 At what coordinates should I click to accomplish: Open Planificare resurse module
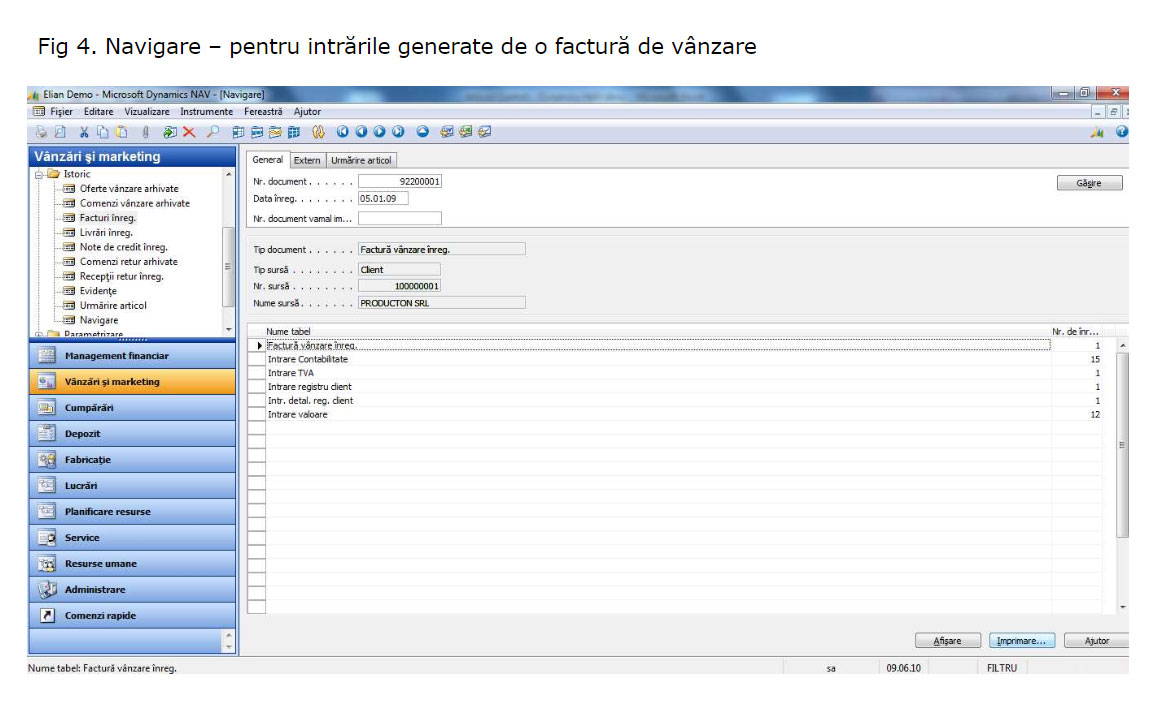pyautogui.click(x=132, y=512)
